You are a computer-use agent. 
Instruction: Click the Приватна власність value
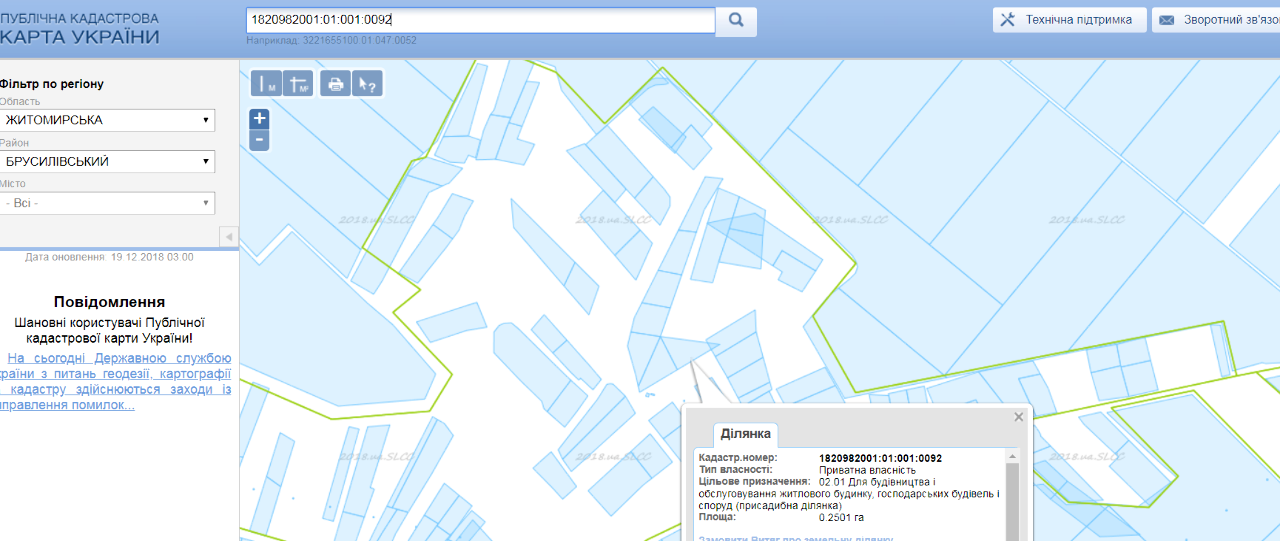(867, 470)
